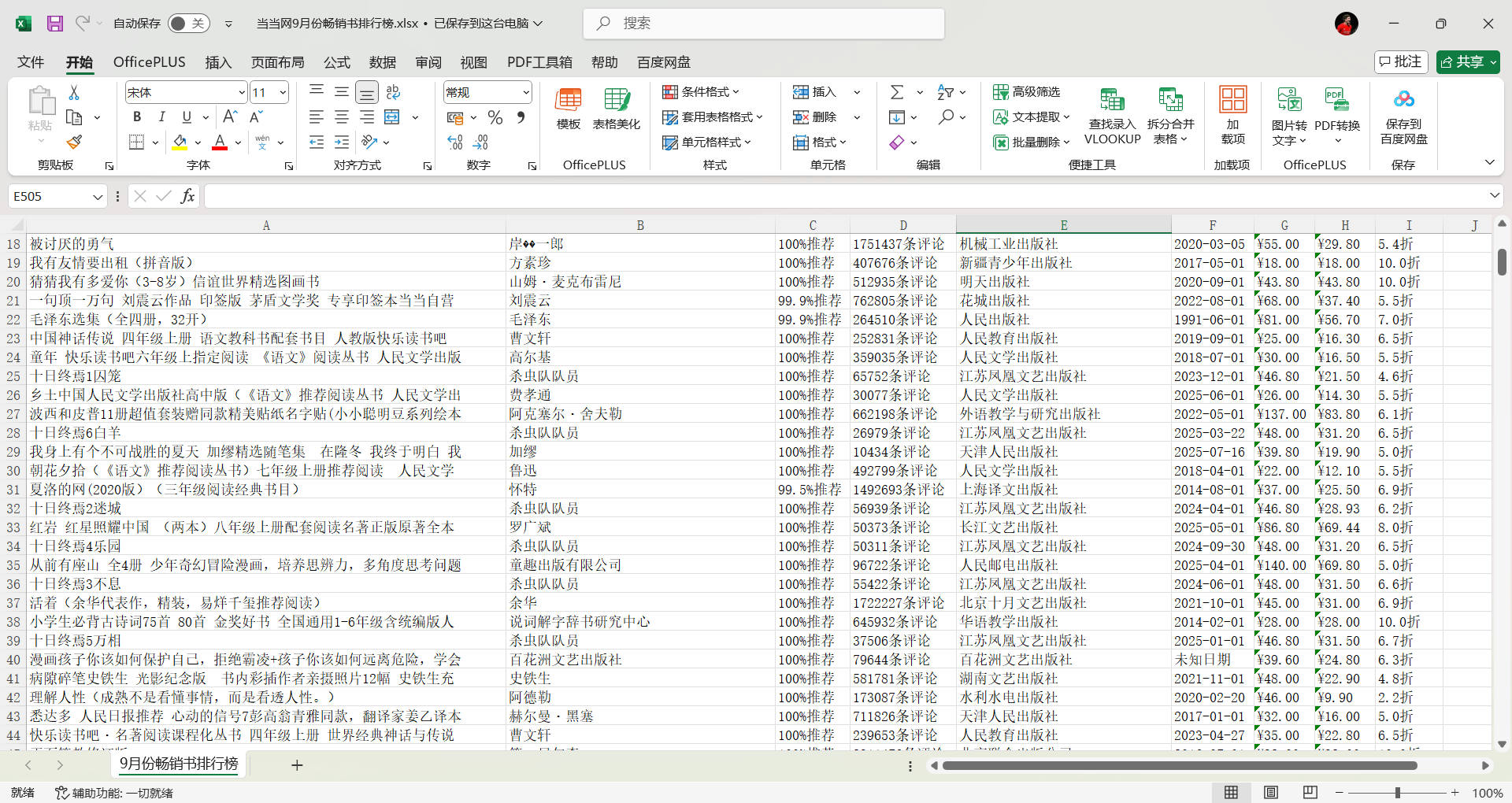Switch to the 页面布局 tab

click(x=277, y=62)
